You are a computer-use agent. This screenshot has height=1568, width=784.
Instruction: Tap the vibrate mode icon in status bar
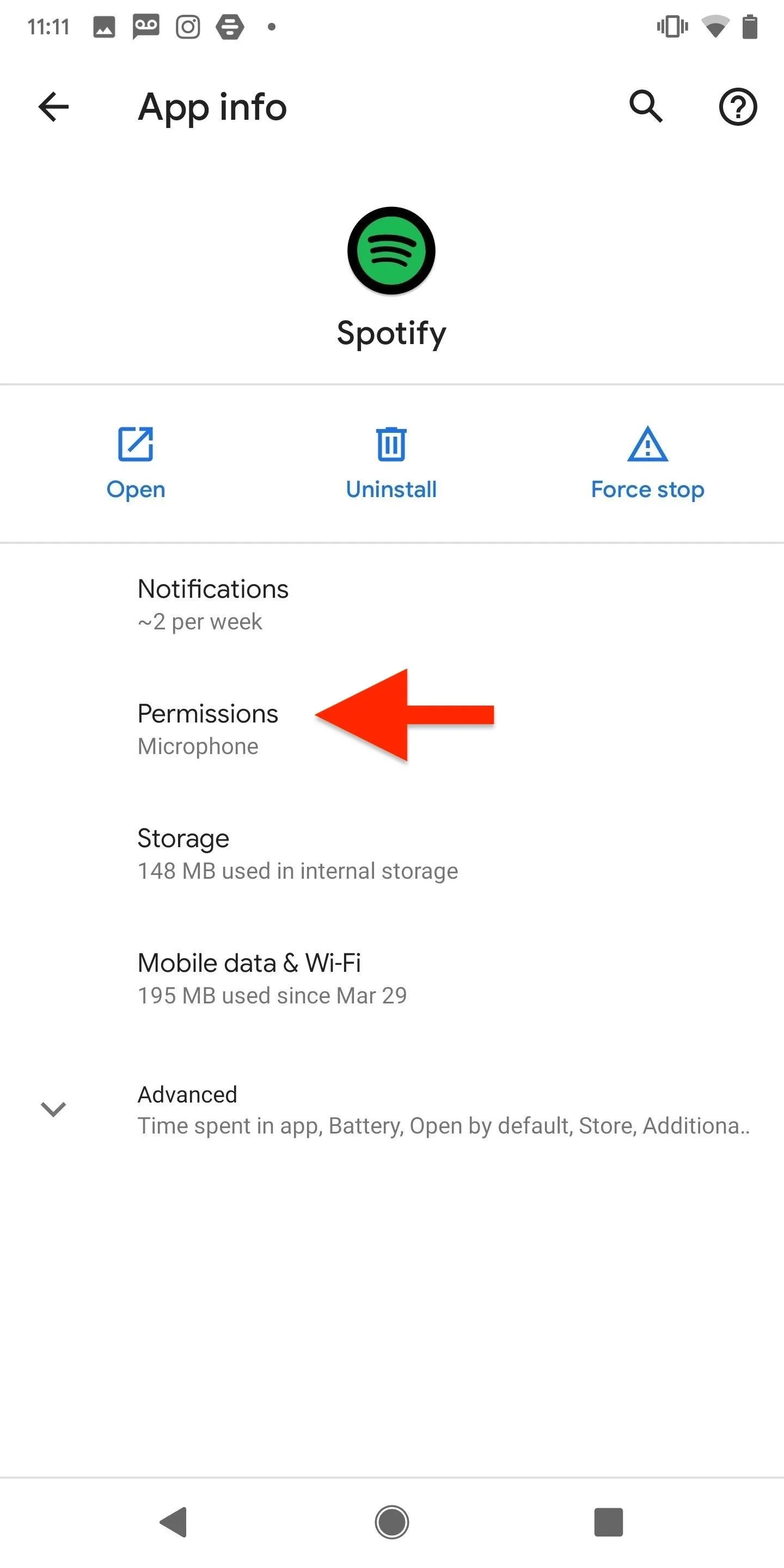pyautogui.click(x=672, y=27)
